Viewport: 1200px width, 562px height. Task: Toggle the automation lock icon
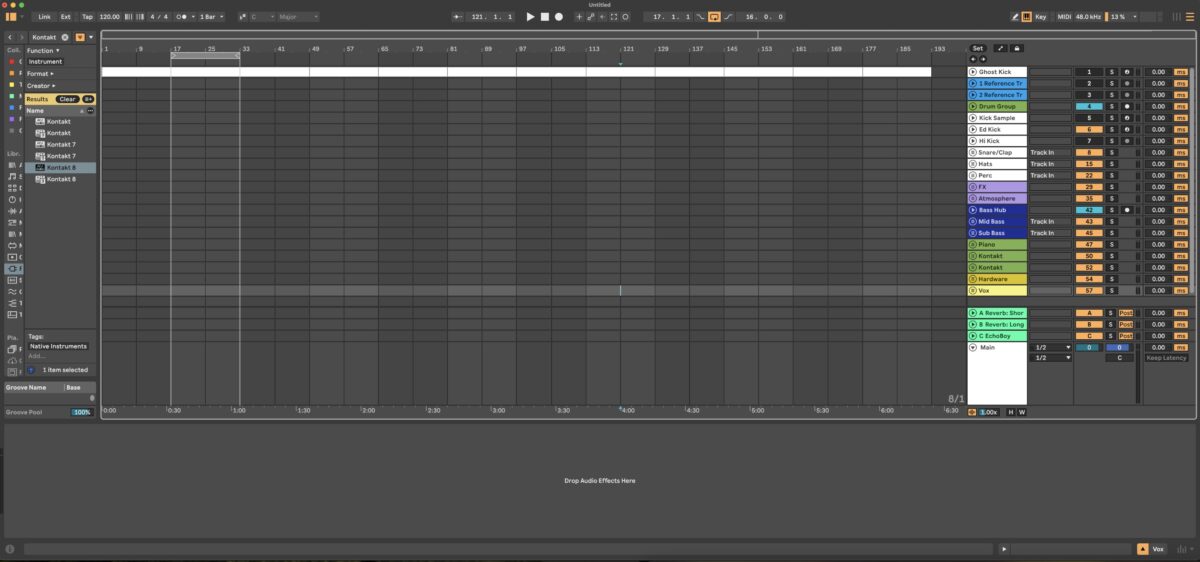point(1016,48)
